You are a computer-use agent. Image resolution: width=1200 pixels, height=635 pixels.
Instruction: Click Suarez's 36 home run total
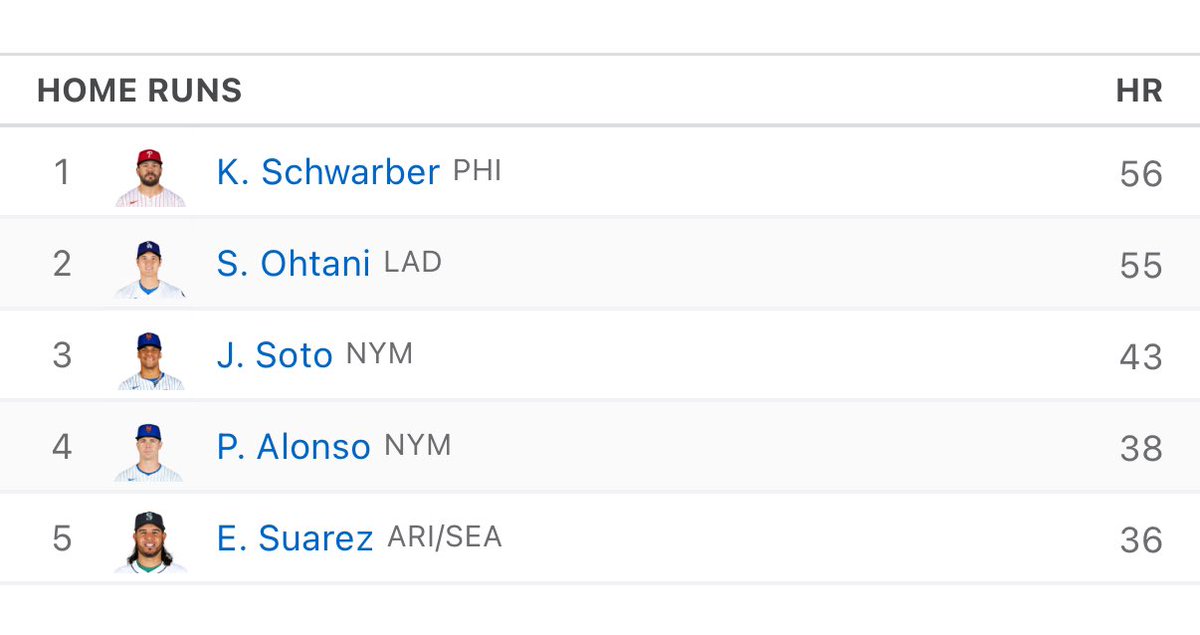tap(1141, 541)
